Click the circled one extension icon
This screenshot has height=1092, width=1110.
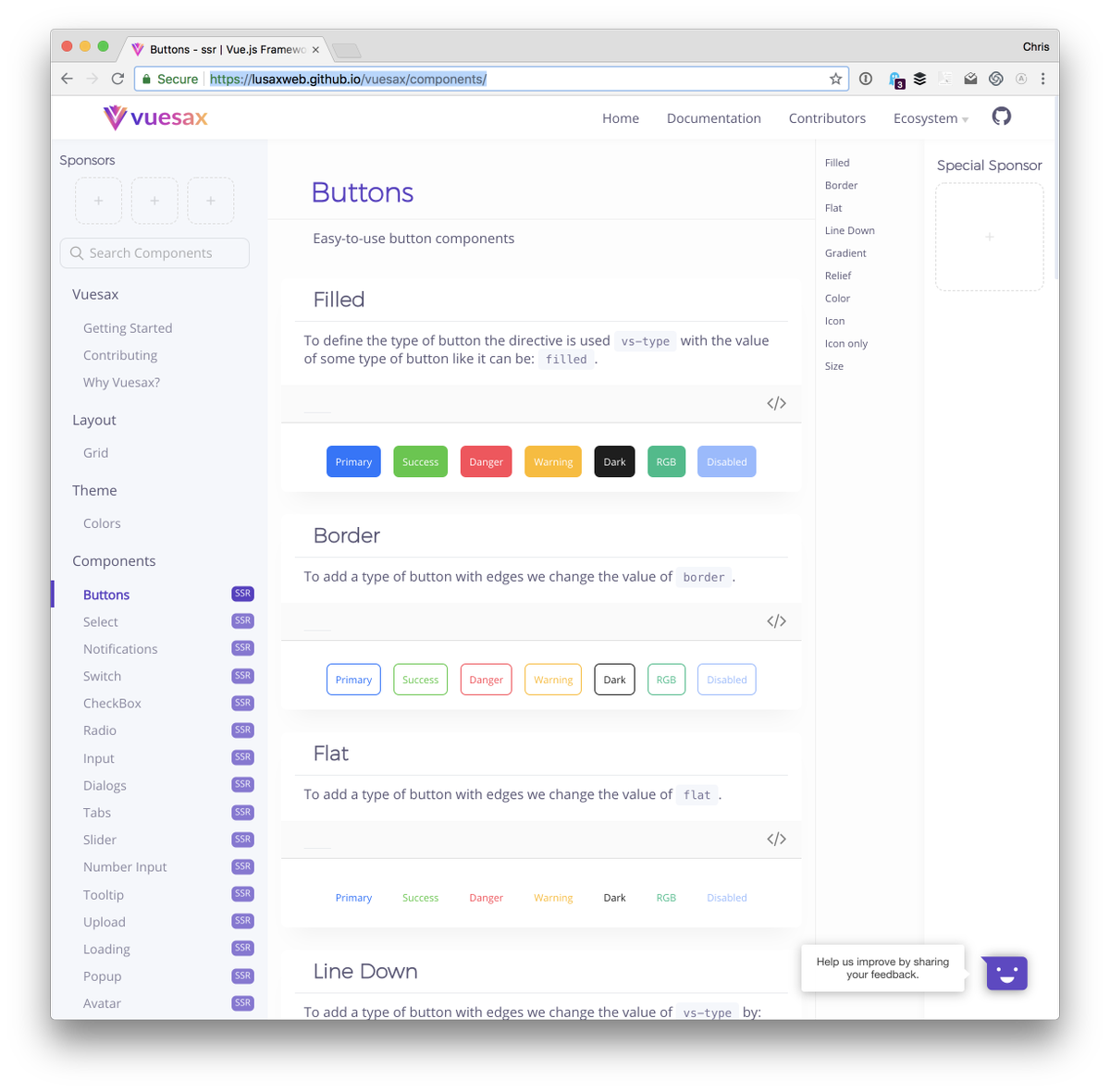[x=866, y=80]
